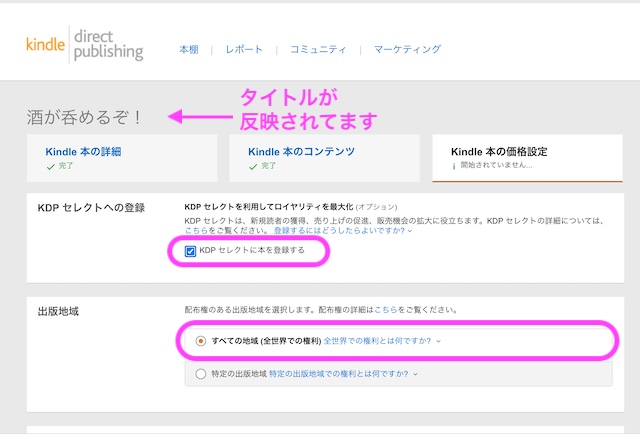This screenshot has width=640, height=434.
Task: Click the green 完了 checkmark under Kindle 本の詳細
Action: [49, 166]
